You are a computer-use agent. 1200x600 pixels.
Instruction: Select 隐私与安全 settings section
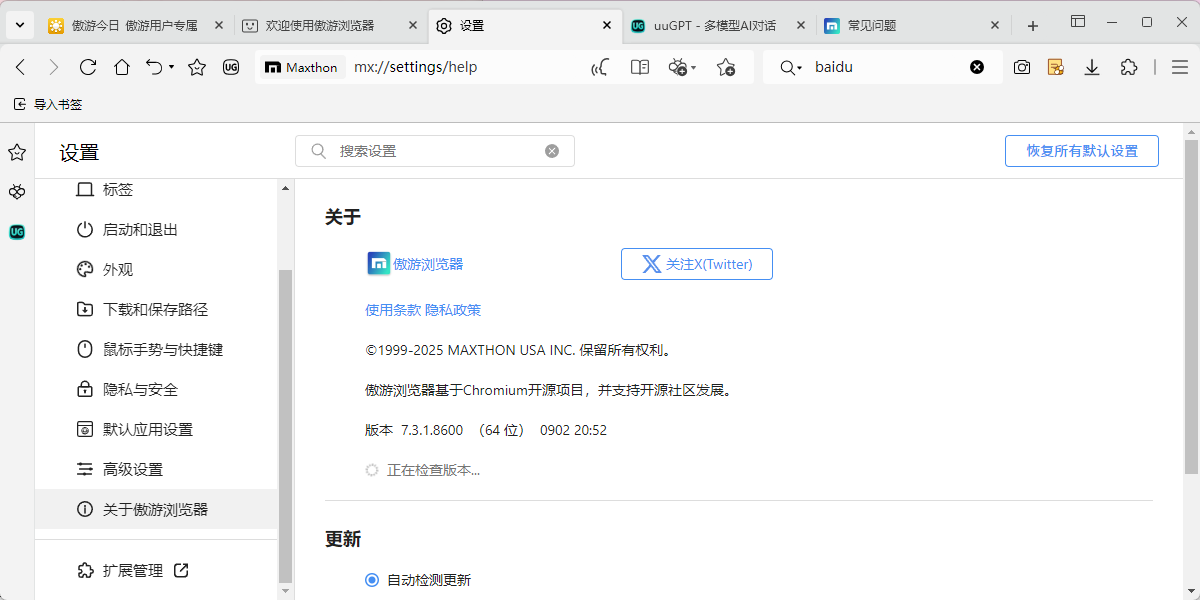coord(143,389)
